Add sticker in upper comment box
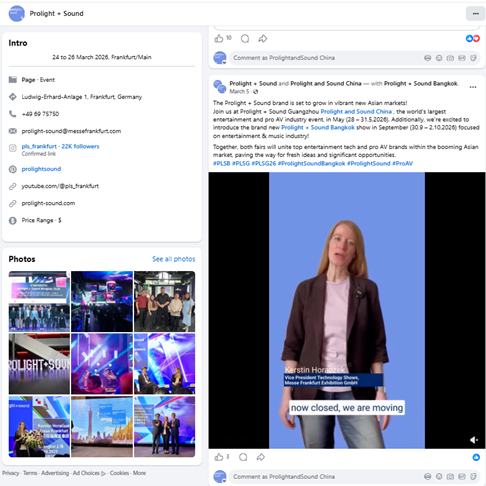This screenshot has width=486, height=486. click(x=473, y=58)
